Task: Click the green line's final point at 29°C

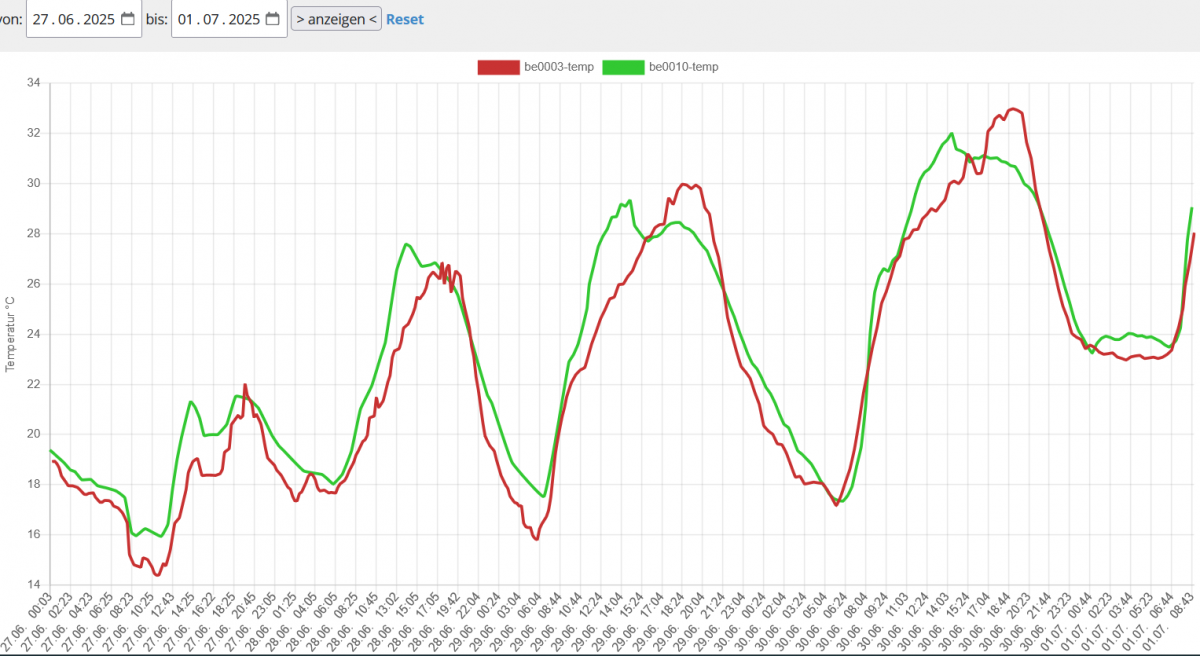Action: point(1192,208)
